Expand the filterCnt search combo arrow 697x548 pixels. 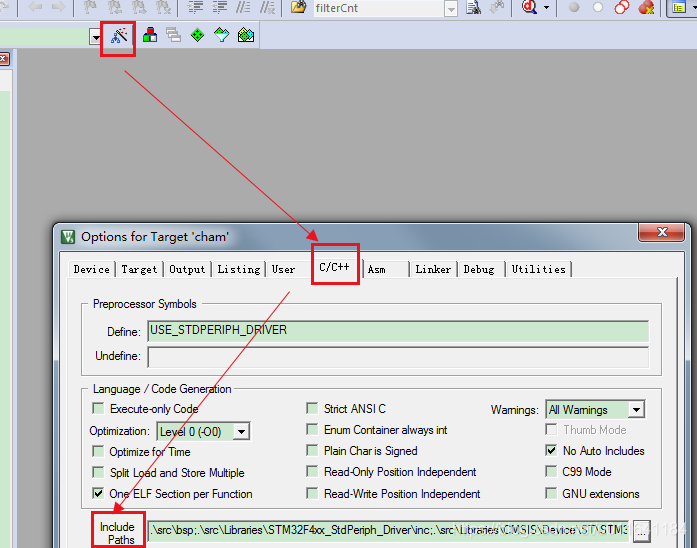coord(451,9)
